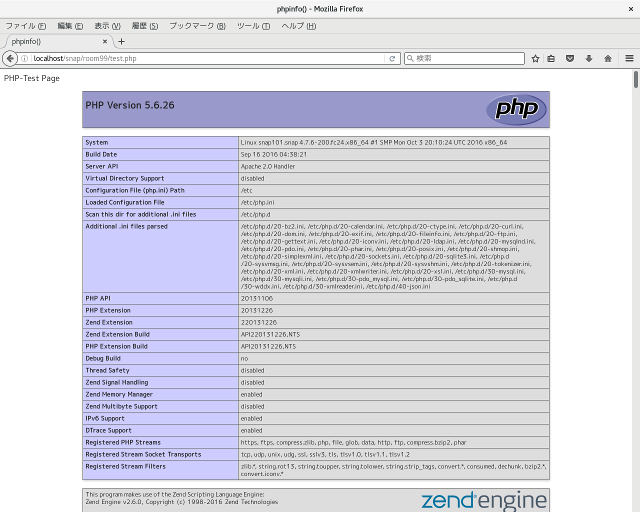Click the Zend Signal Handling label

(x=117, y=383)
